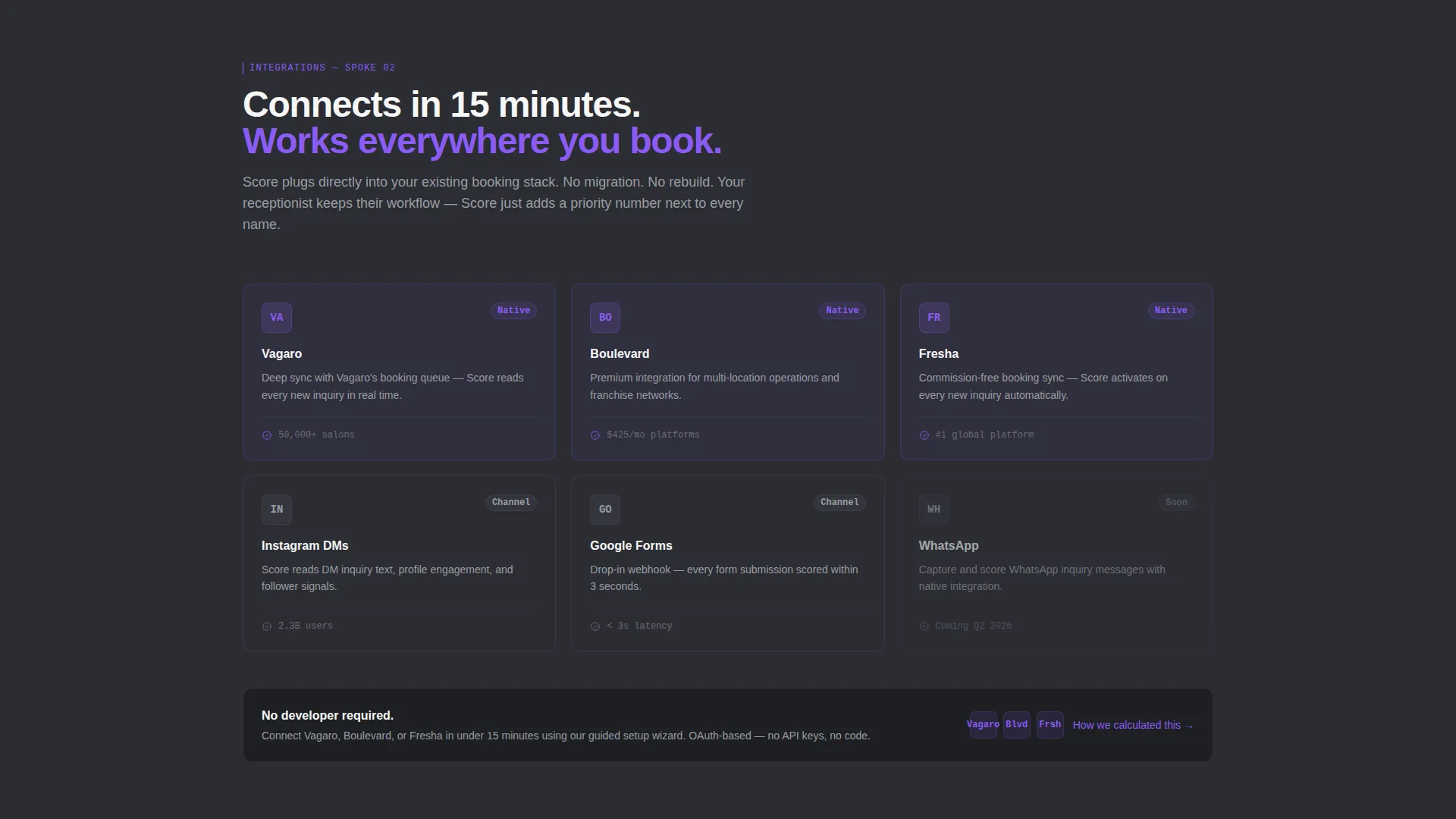
Task: Click the Channel badge on Google Forms card
Action: pyautogui.click(x=839, y=503)
